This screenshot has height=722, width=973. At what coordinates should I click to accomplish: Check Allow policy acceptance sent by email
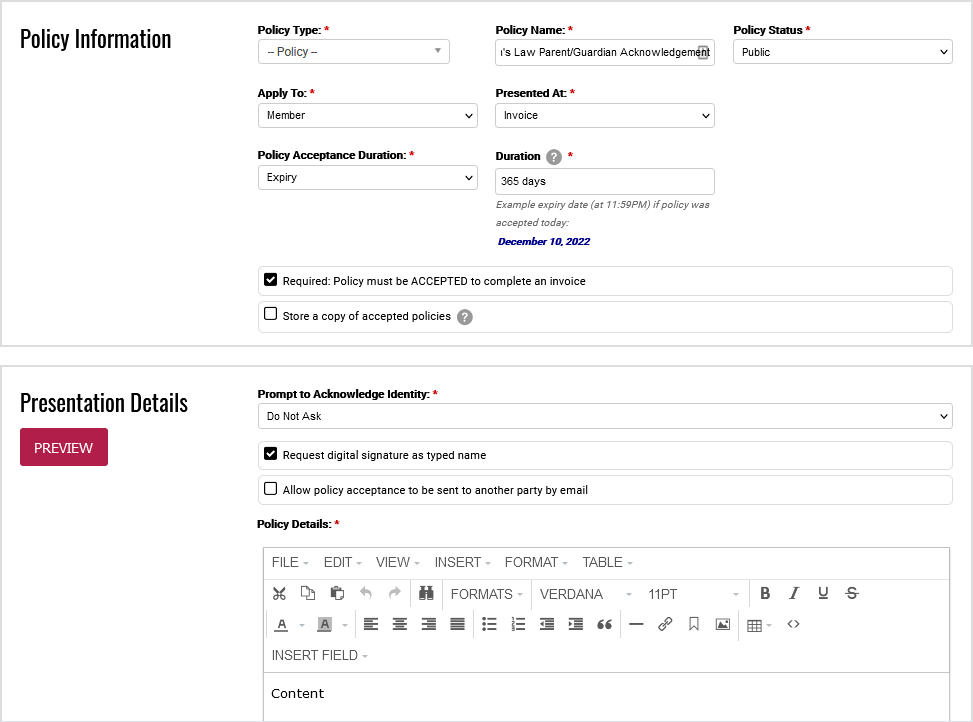point(271,490)
